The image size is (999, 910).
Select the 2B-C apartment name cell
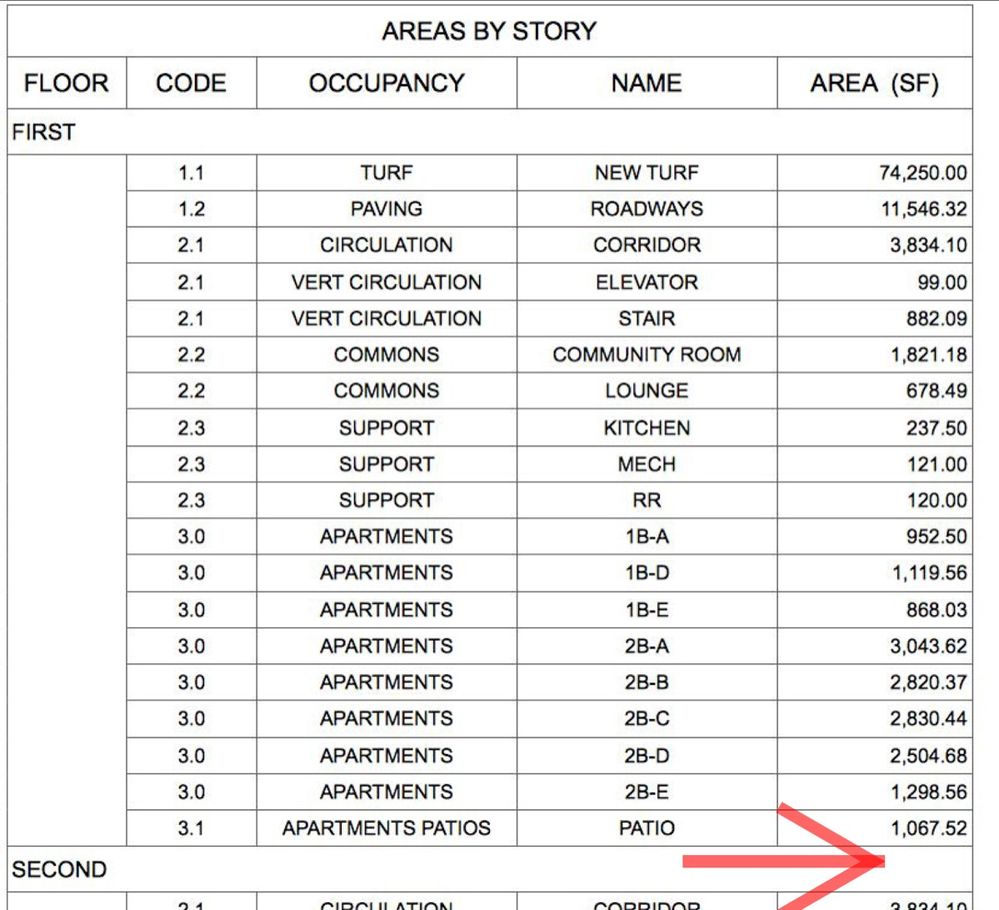point(647,718)
